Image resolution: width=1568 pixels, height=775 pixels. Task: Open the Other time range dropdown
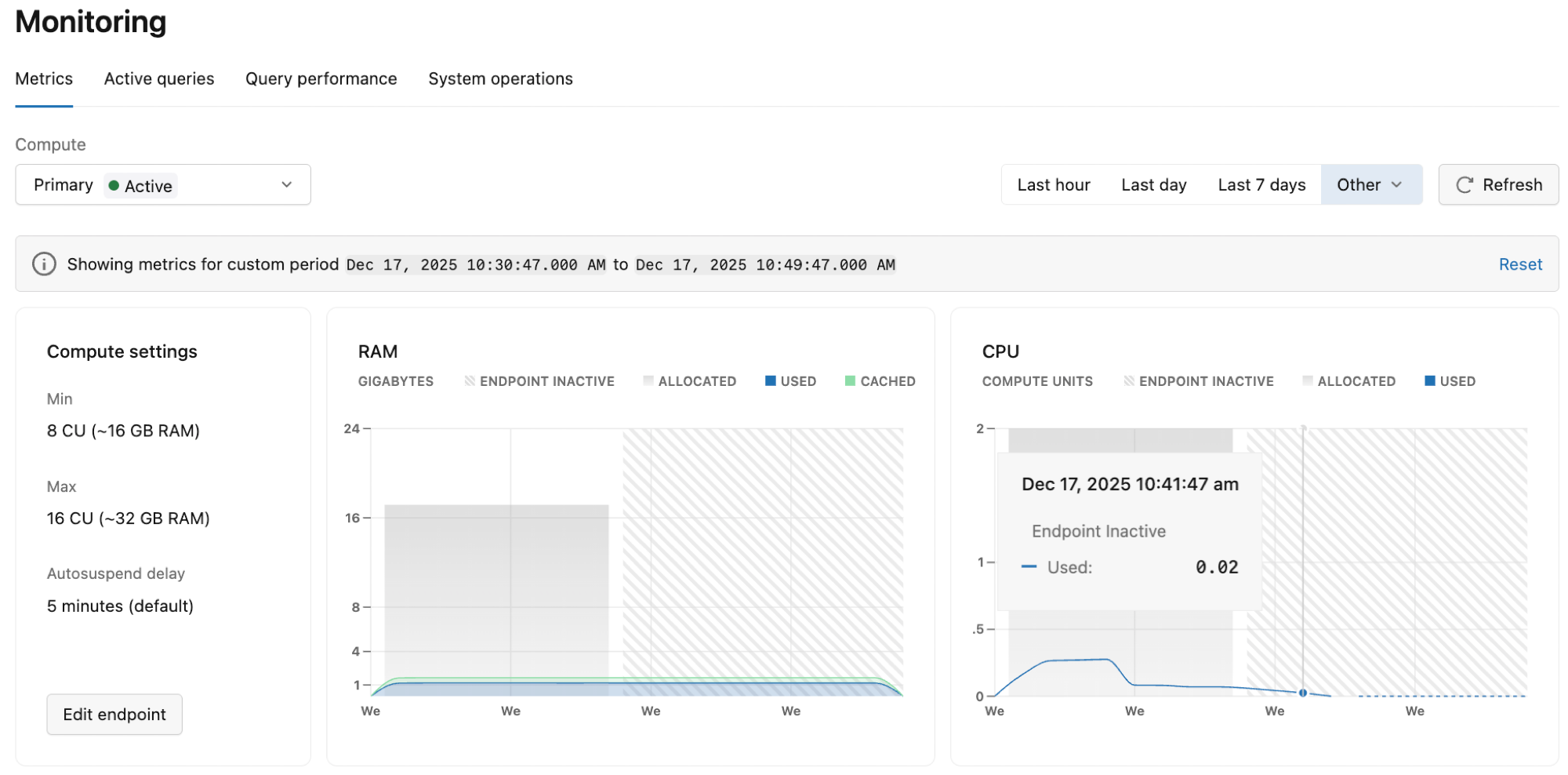1370,184
